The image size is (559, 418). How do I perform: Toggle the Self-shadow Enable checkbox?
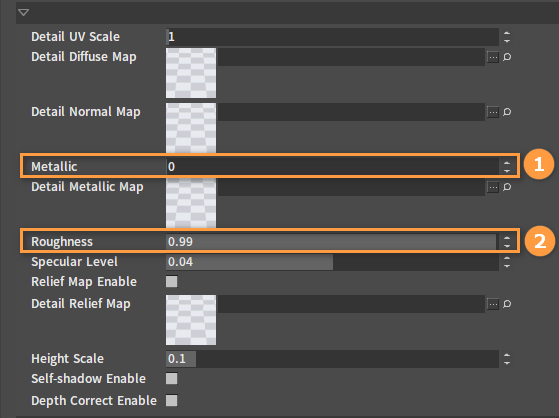coord(171,378)
